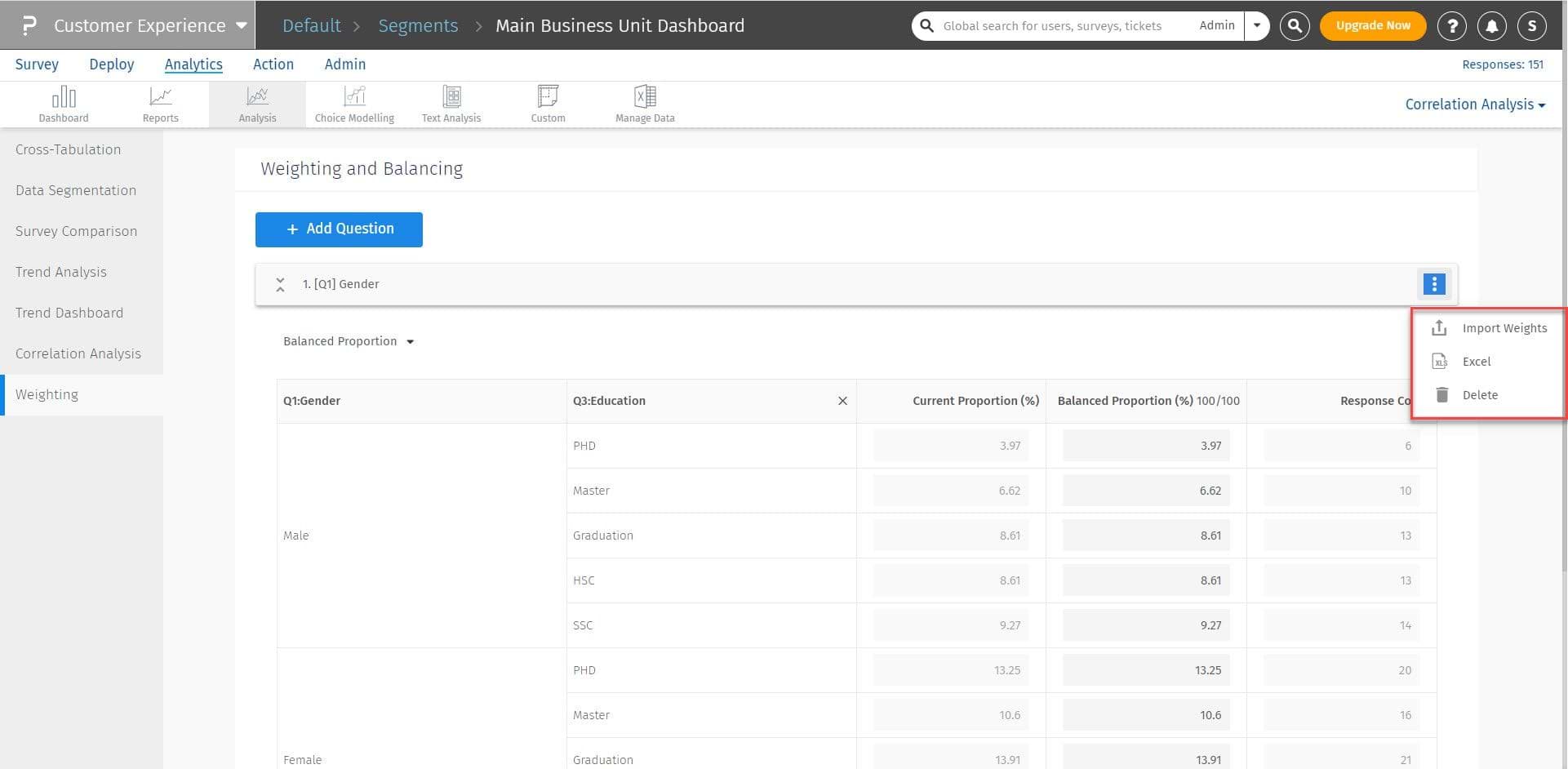Edit the Male PHD balanced proportion field

coord(1145,446)
